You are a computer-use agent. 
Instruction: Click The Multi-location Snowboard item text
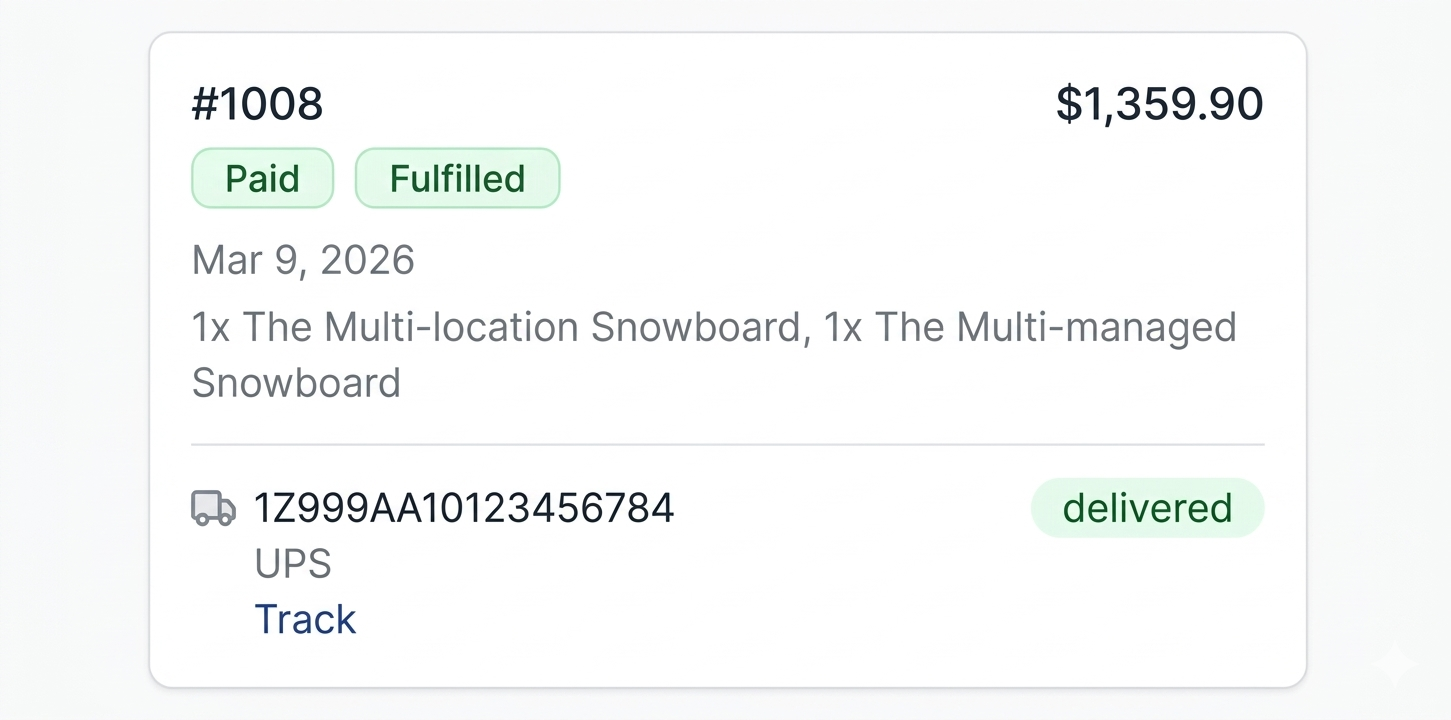pyautogui.click(x=525, y=328)
